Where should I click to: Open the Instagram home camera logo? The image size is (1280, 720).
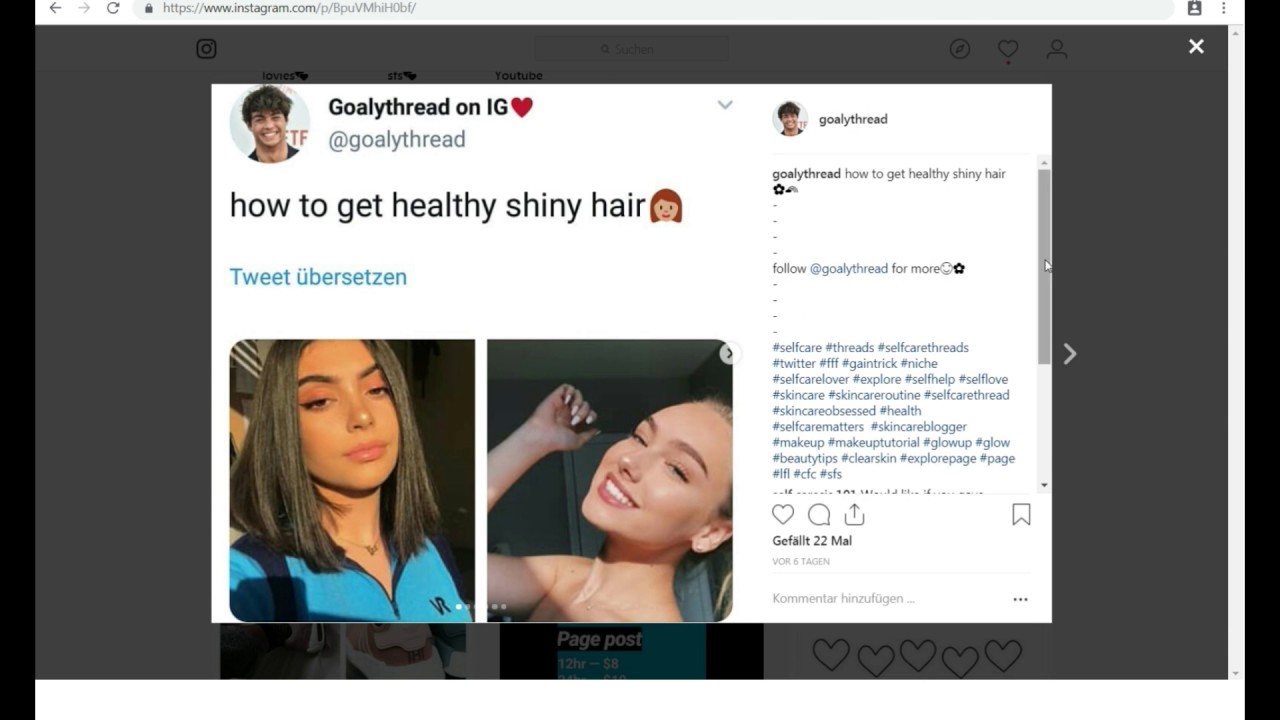pos(206,49)
